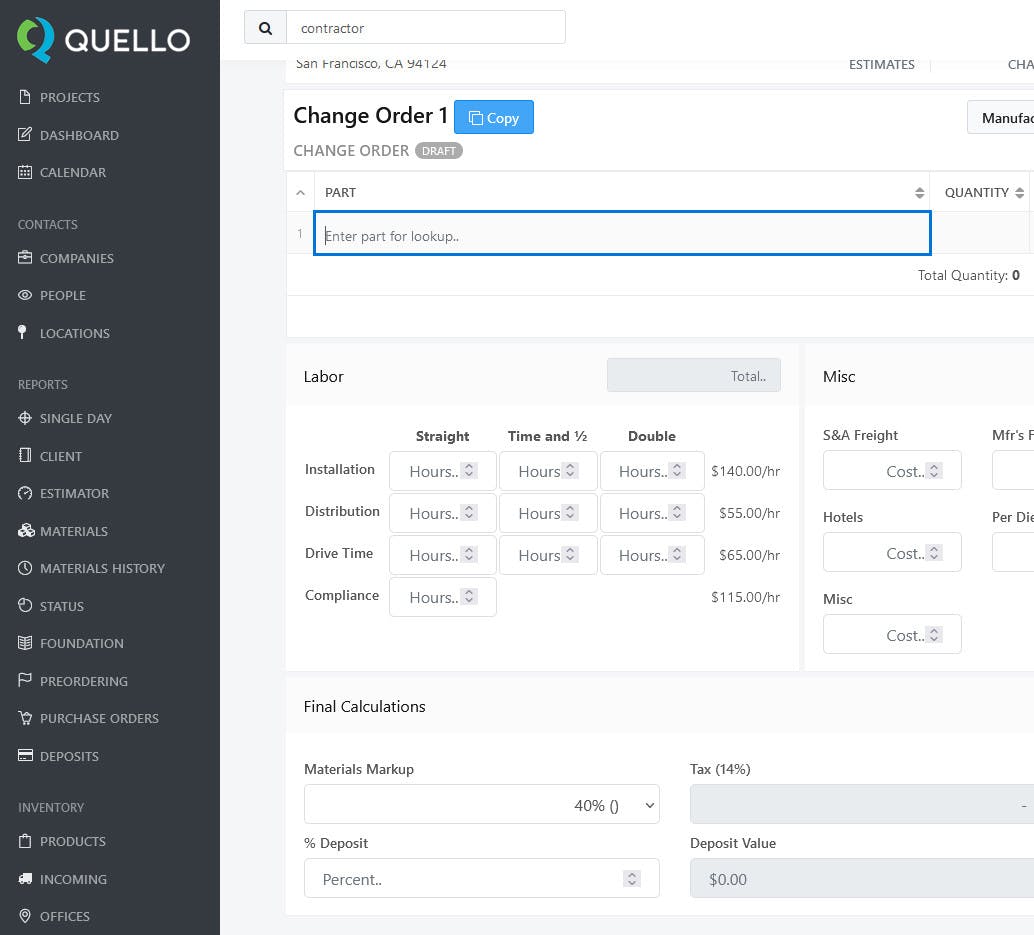
Task: Click the part lookup input field
Action: tap(622, 233)
